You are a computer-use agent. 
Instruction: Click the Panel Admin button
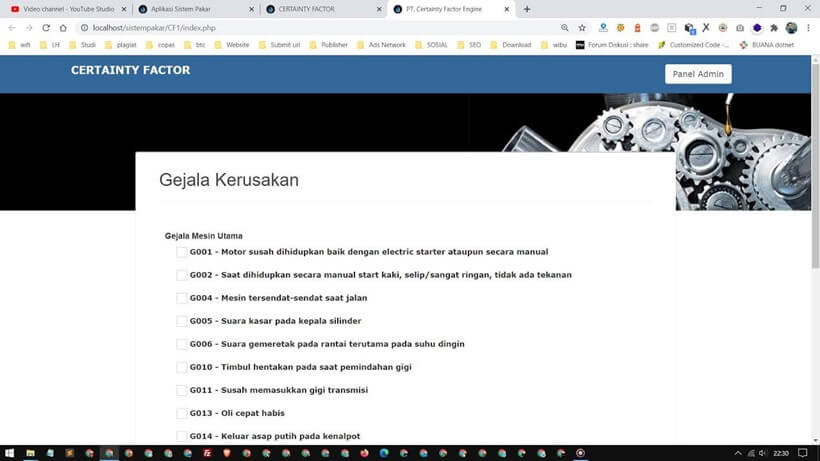click(698, 74)
